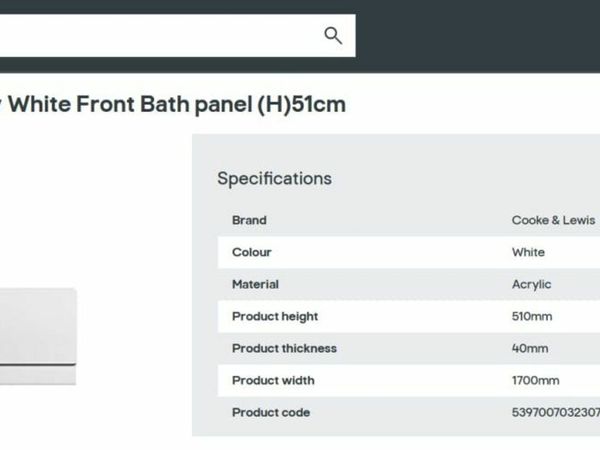The image size is (600, 450).
Task: Select the Material row label
Action: (255, 285)
